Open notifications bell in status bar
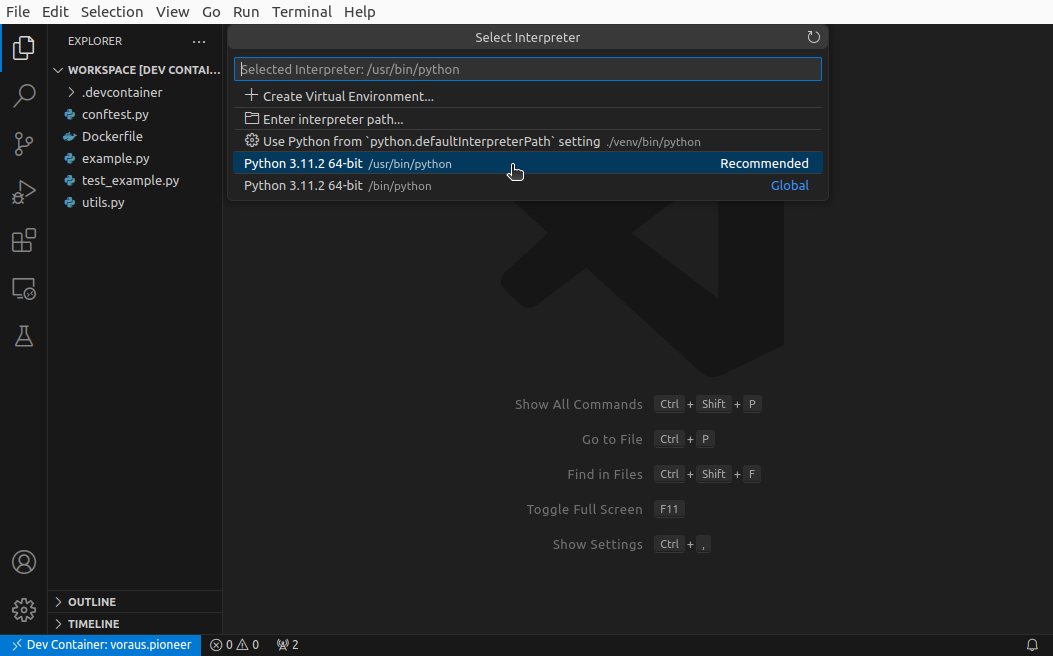Screen dimensions: 1053x656 [x=1032, y=645]
